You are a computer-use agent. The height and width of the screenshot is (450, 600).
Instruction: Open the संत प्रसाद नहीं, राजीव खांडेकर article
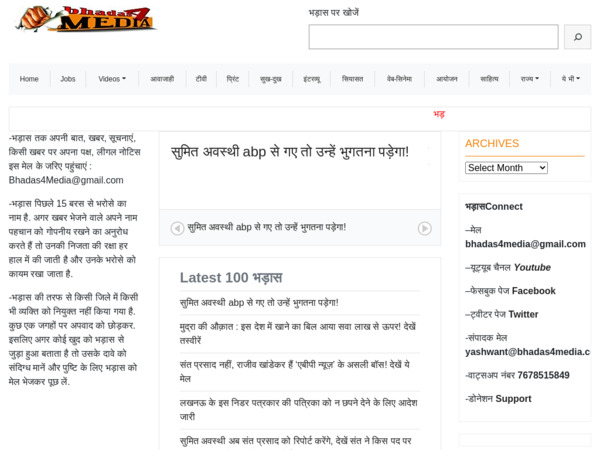(x=295, y=371)
